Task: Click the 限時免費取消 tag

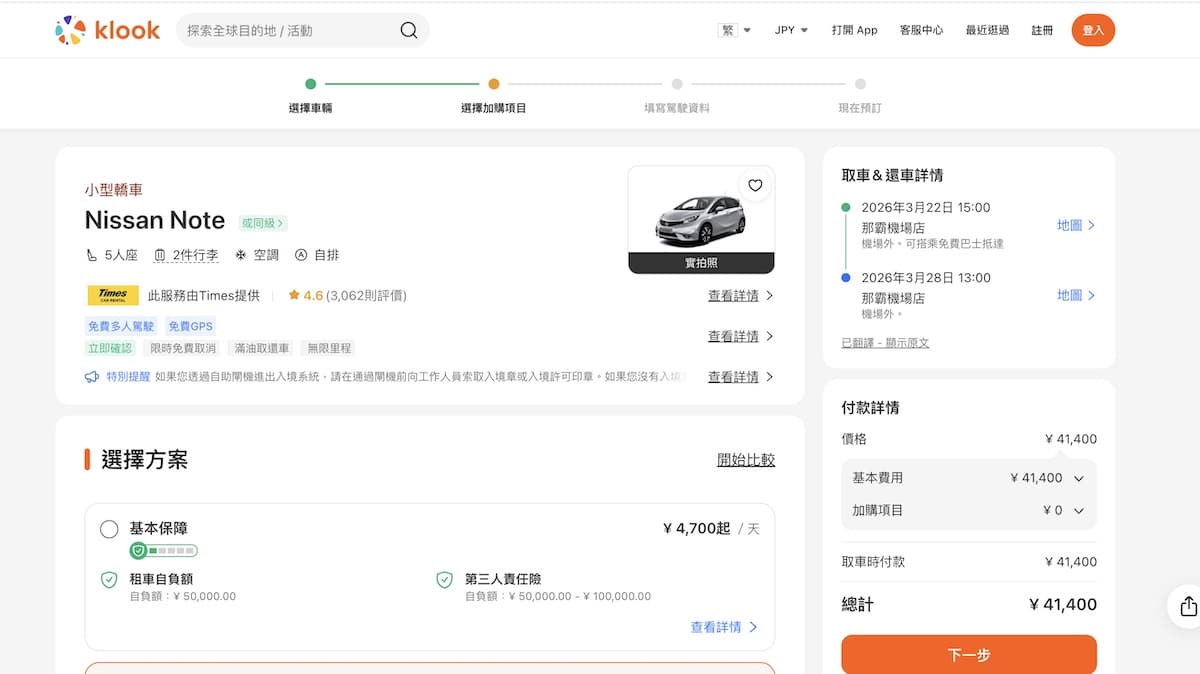Action: (183, 348)
